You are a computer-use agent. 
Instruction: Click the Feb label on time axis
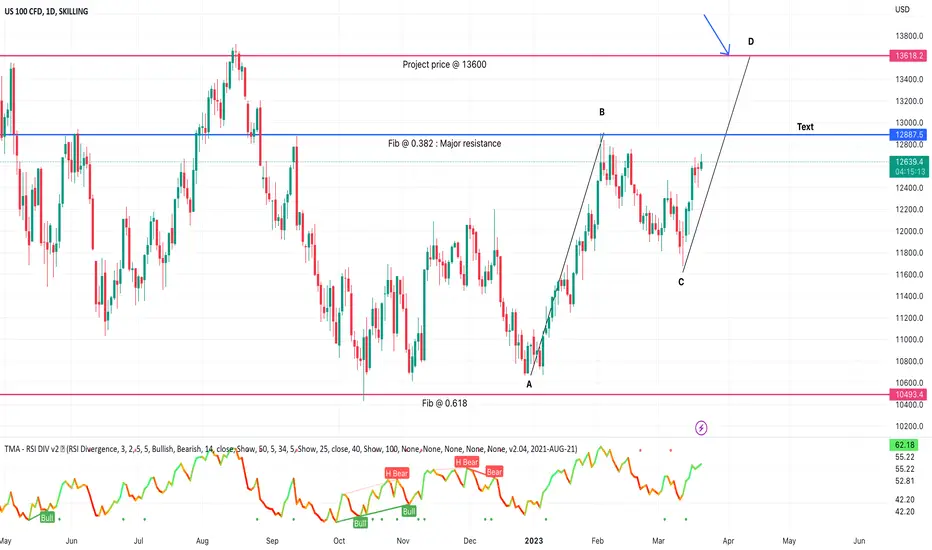tap(597, 540)
